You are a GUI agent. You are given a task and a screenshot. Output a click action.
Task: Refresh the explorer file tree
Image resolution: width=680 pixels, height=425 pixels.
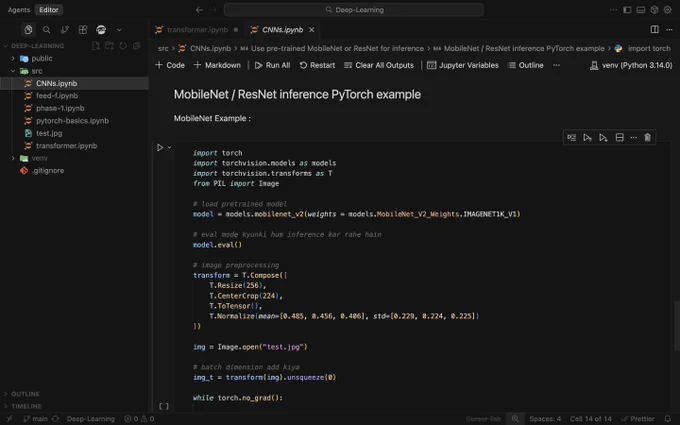point(123,46)
